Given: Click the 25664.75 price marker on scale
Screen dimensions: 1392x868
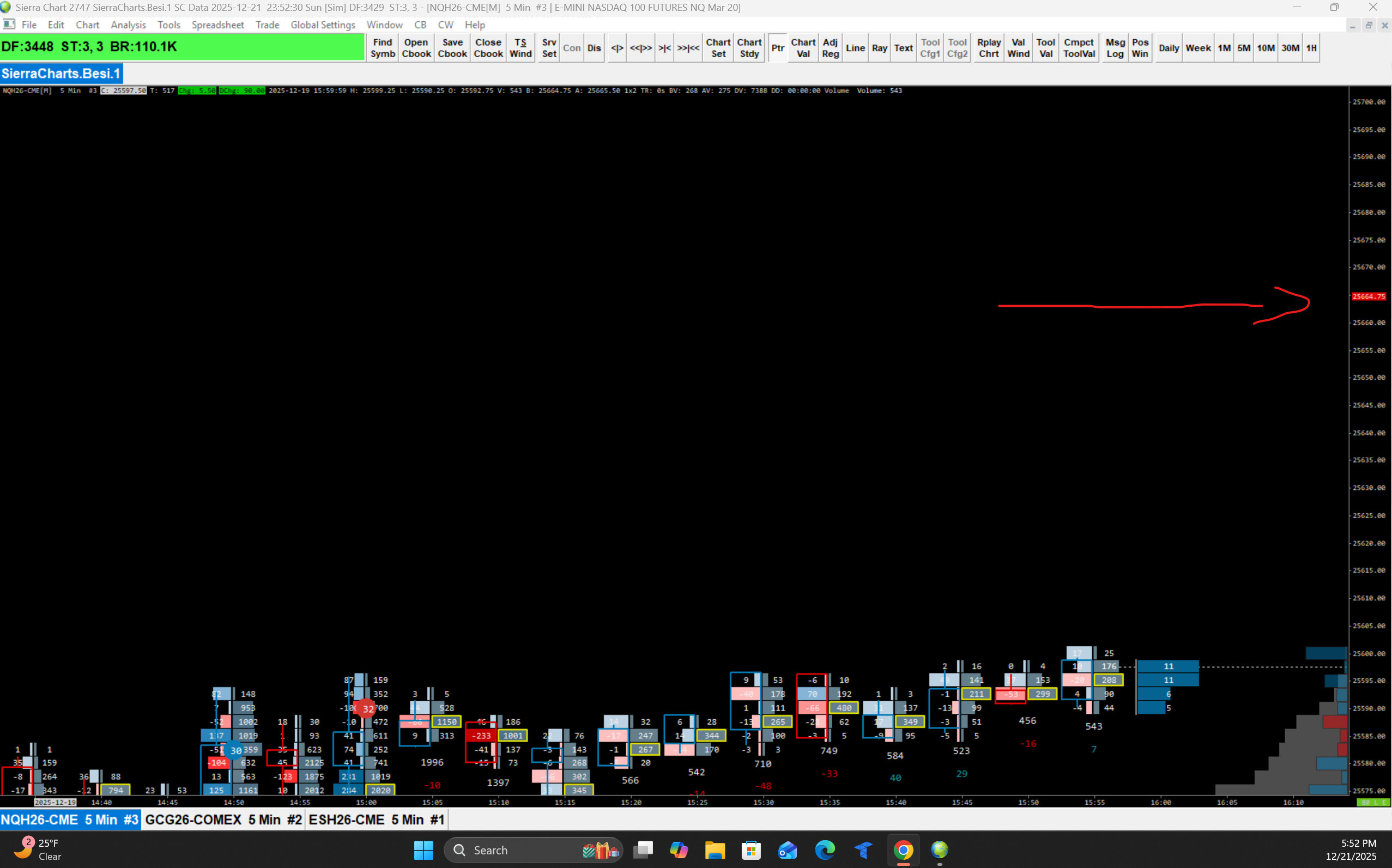Looking at the screenshot, I should tap(1369, 297).
